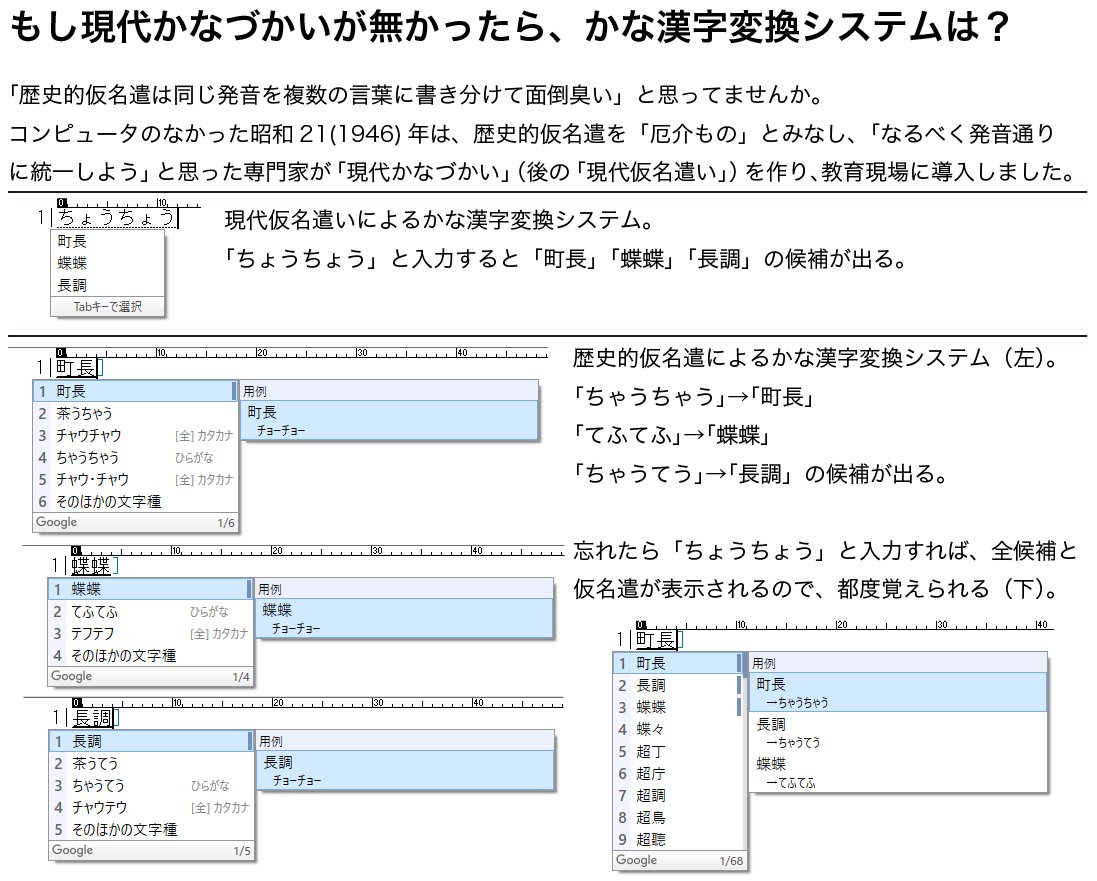
Task: Click 長調 チョーチョー usage example
Action: [x=405, y=770]
